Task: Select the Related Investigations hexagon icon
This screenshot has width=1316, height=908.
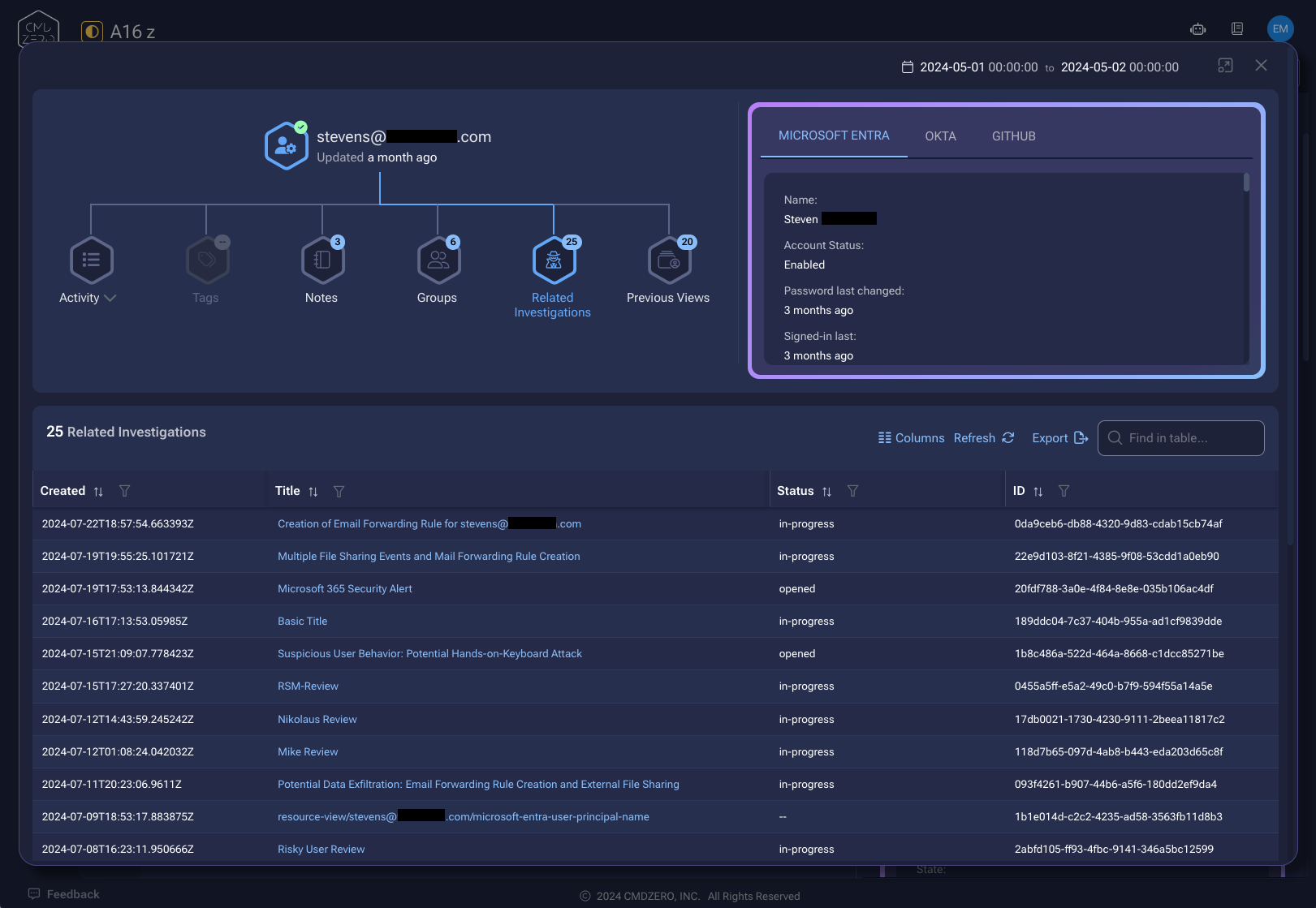Action: pyautogui.click(x=554, y=260)
